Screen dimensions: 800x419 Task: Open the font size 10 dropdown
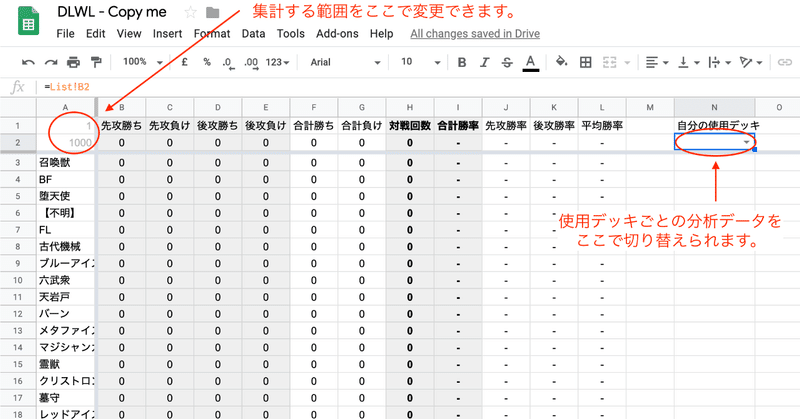[420, 62]
